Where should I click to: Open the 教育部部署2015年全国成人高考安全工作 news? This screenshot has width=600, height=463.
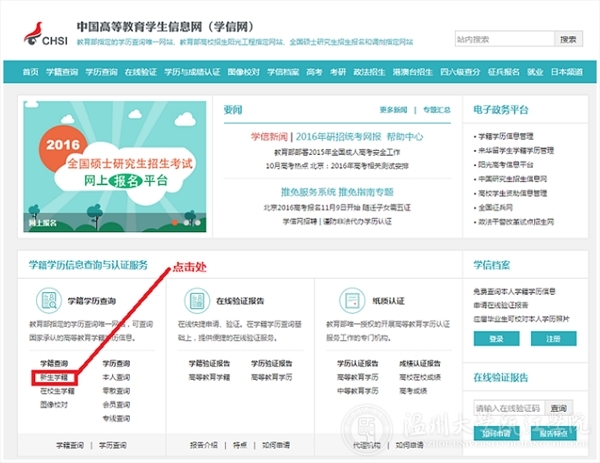click(337, 152)
